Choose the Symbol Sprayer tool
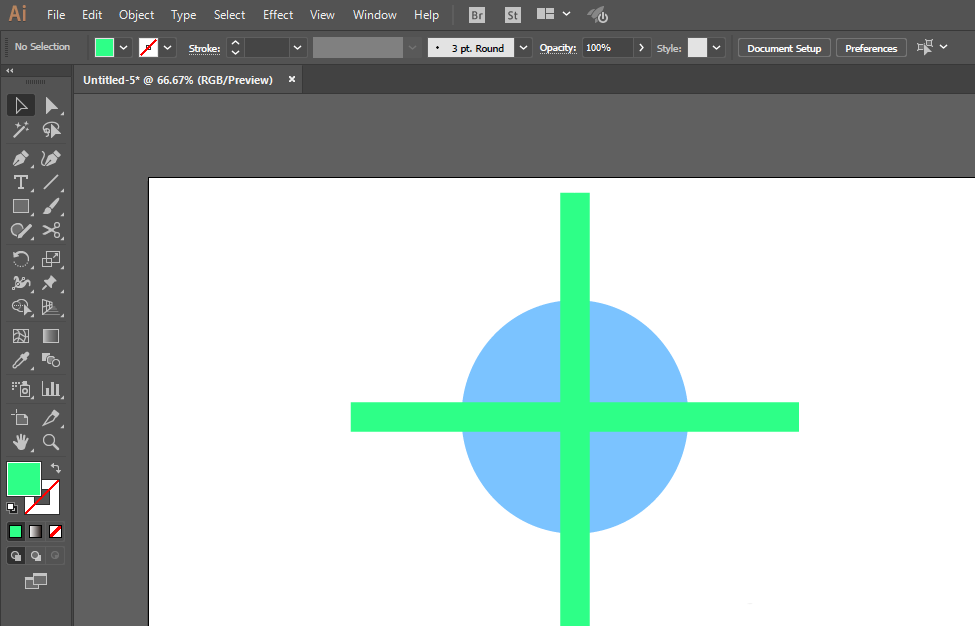975x626 pixels. [x=21, y=389]
